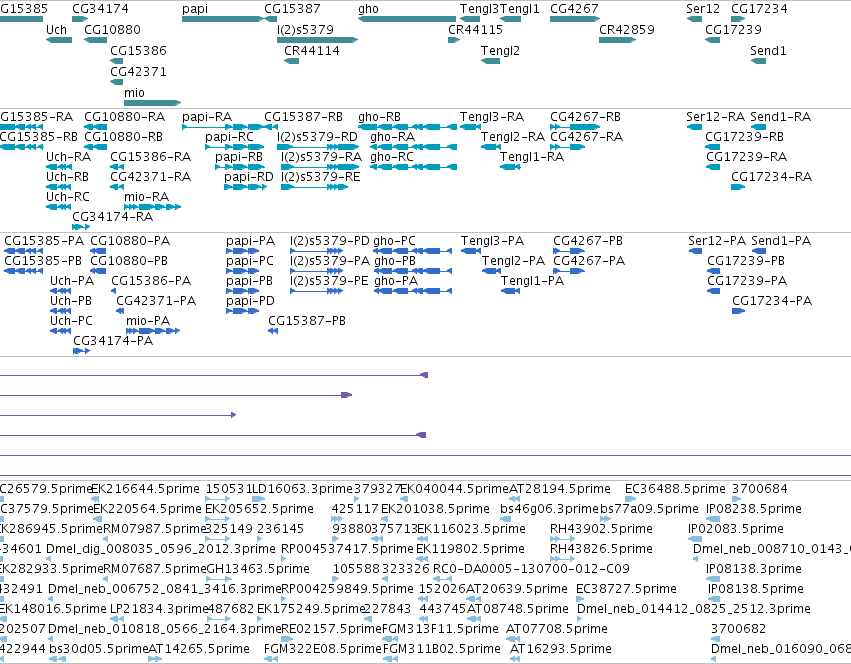Click gene CG10880 in the gene track

(x=112, y=30)
